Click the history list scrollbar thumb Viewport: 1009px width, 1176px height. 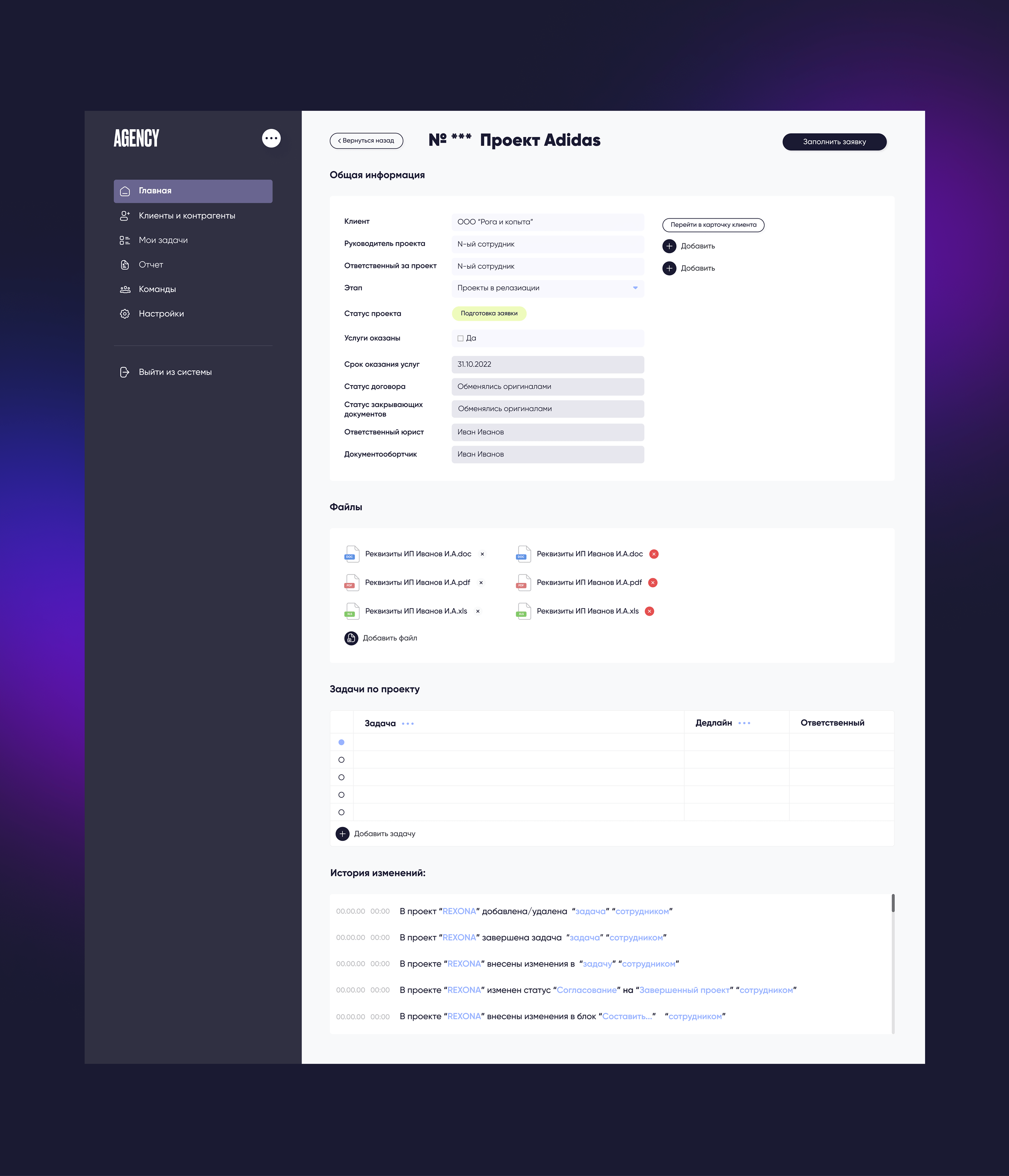point(893,903)
